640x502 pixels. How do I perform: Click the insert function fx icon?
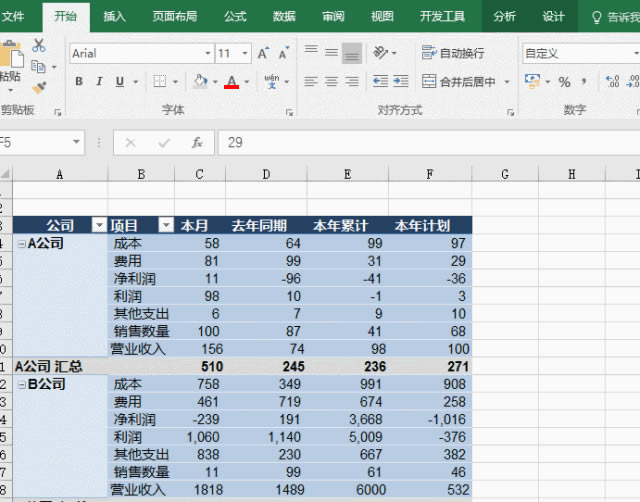point(198,143)
